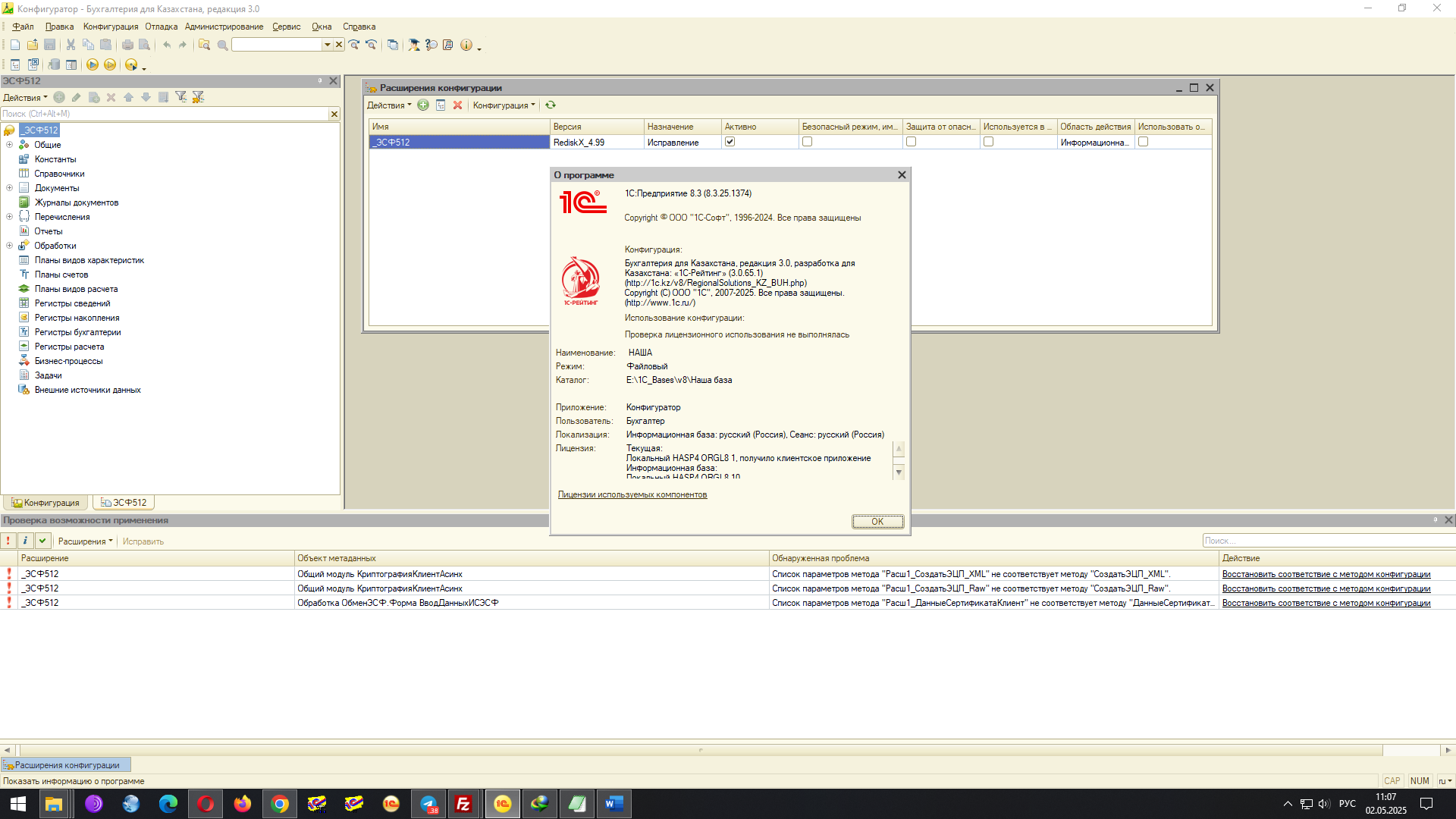Toggle the Используется в checkbox
The image size is (1456, 819).
click(x=989, y=142)
